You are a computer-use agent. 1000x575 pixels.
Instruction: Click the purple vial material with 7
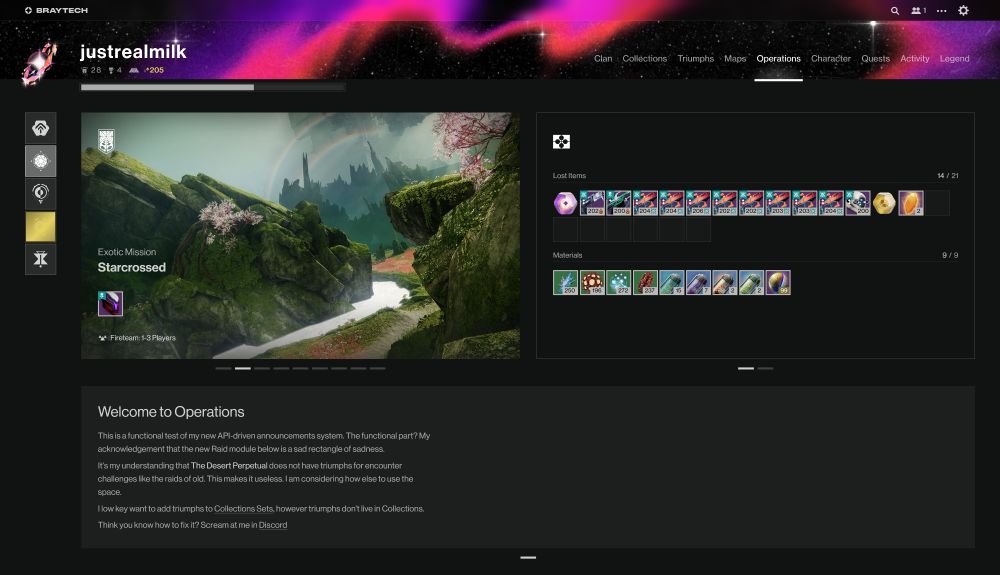698,282
